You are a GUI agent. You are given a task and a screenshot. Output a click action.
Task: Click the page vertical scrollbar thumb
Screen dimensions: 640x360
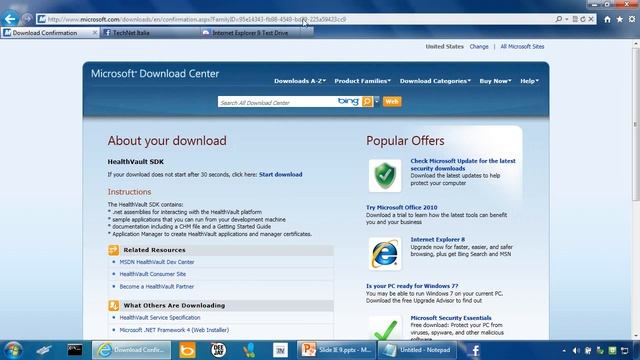point(636,124)
